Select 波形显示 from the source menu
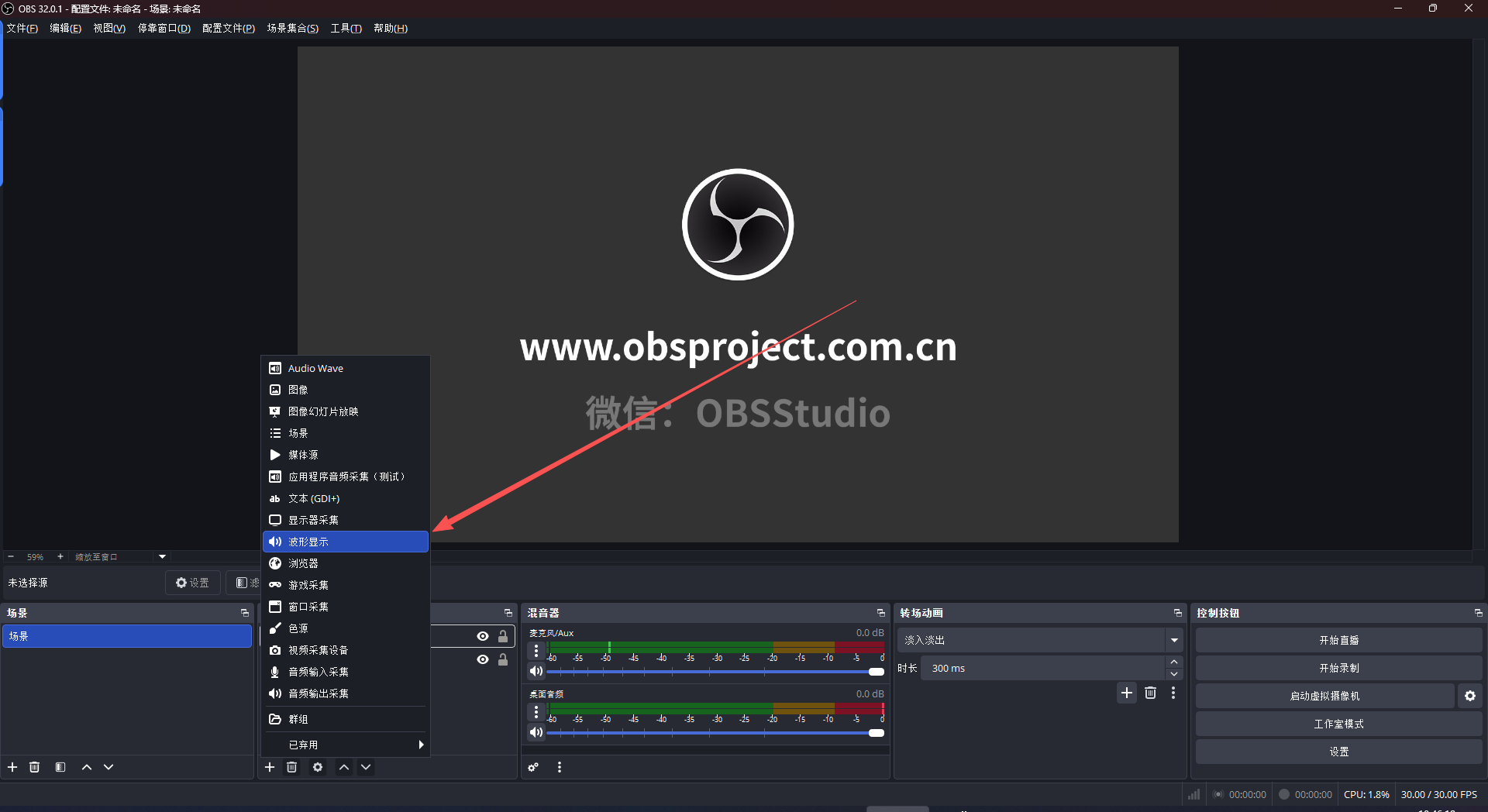 click(x=346, y=542)
